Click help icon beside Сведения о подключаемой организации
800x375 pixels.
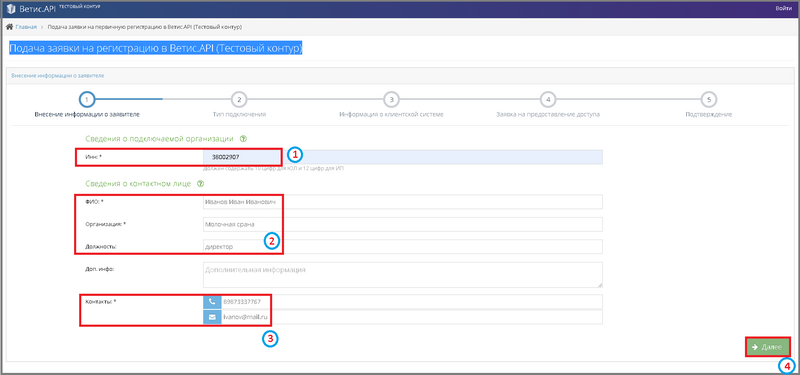tap(243, 138)
